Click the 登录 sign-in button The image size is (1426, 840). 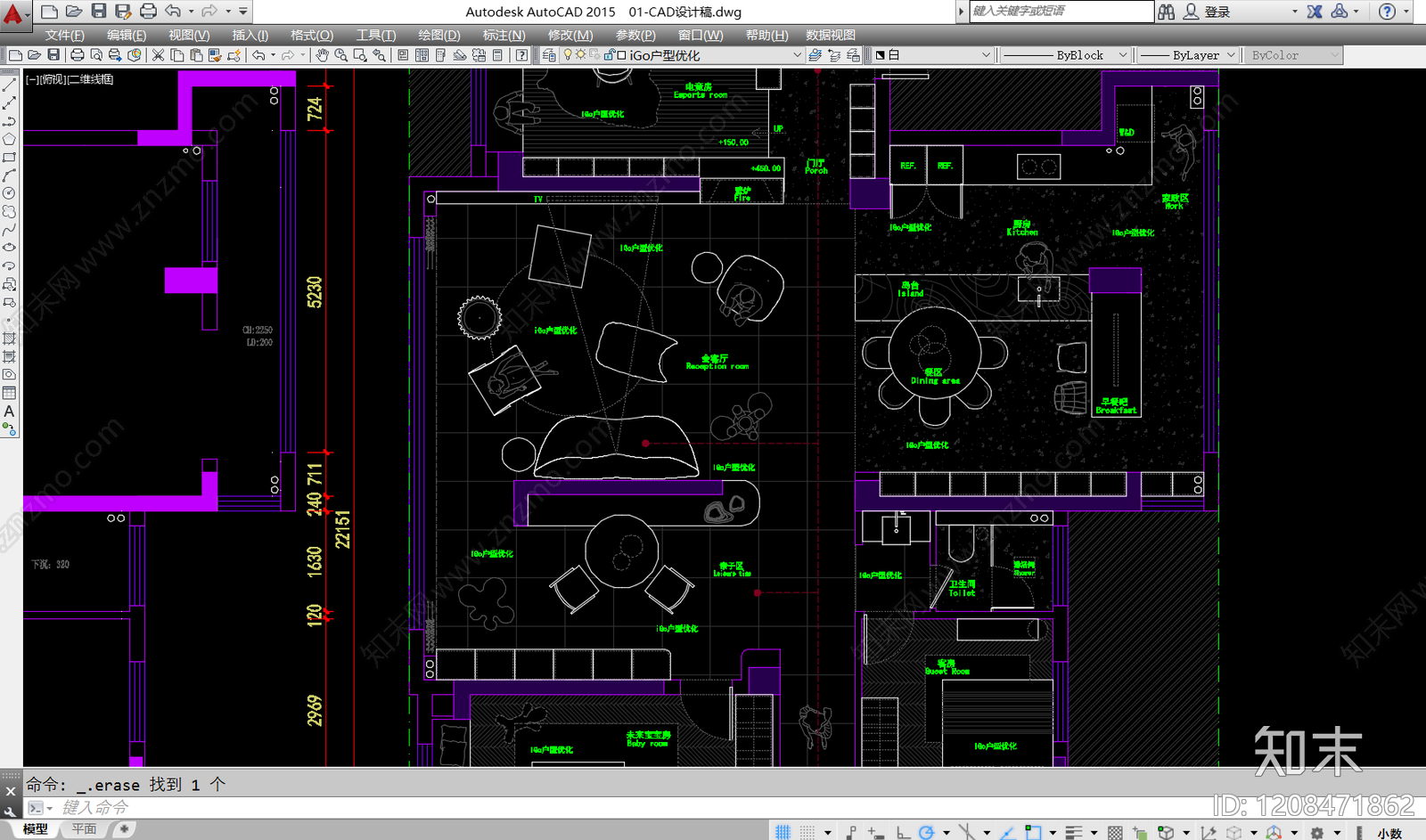tap(1217, 12)
